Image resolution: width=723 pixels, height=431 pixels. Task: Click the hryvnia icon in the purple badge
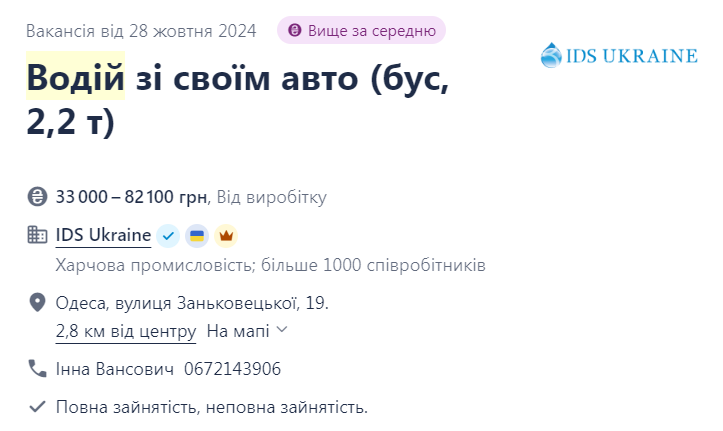295,31
